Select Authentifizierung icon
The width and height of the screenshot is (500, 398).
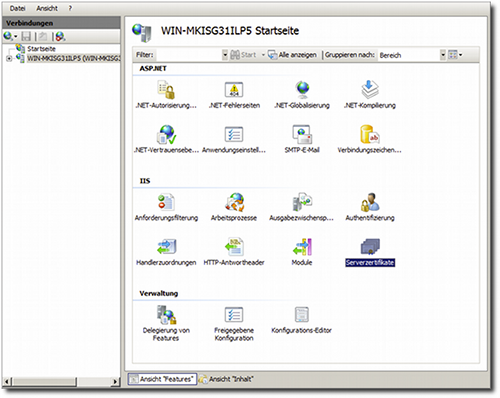pos(370,202)
